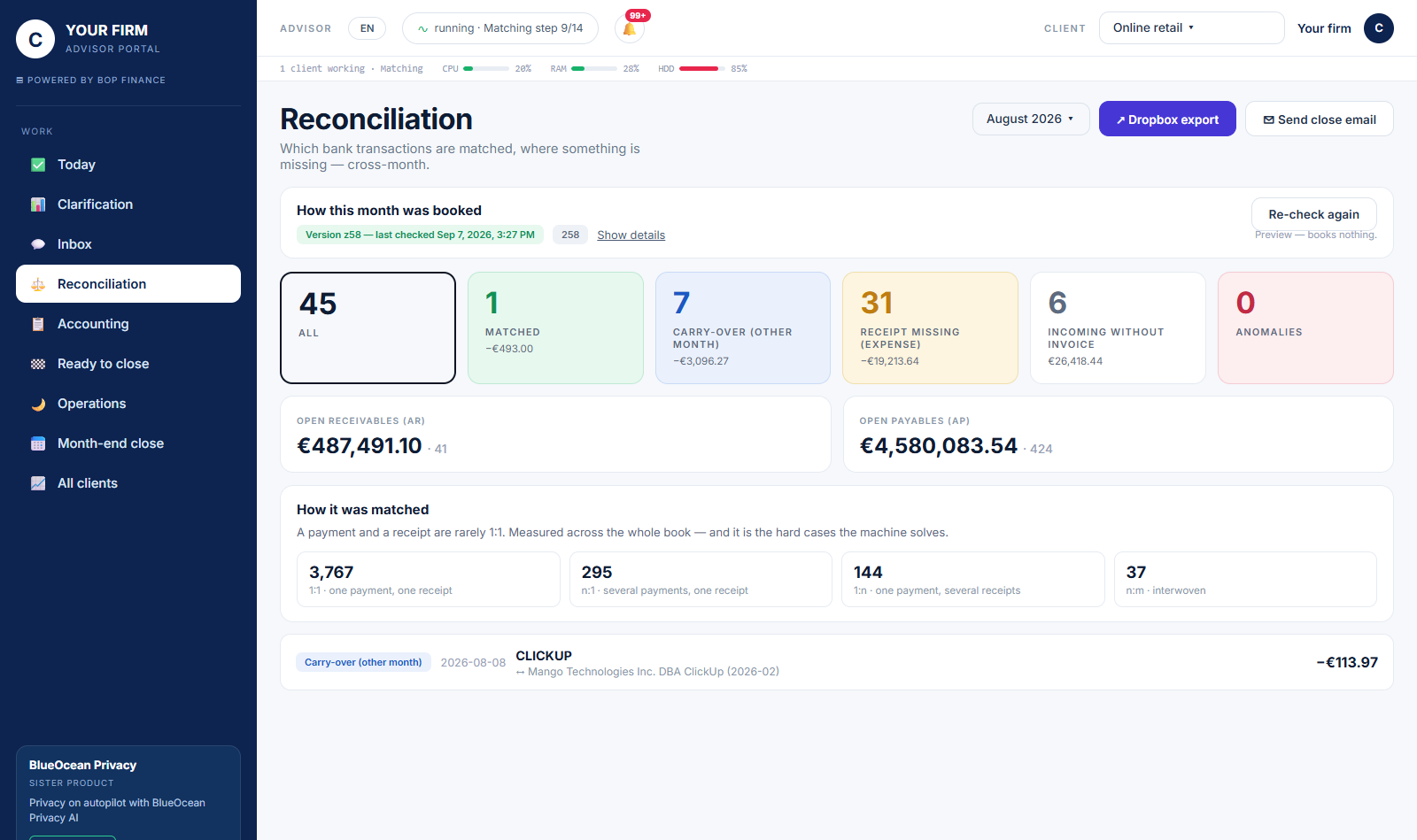1417x840 pixels.
Task: Open the user avatar C in the top right
Action: 1378,28
